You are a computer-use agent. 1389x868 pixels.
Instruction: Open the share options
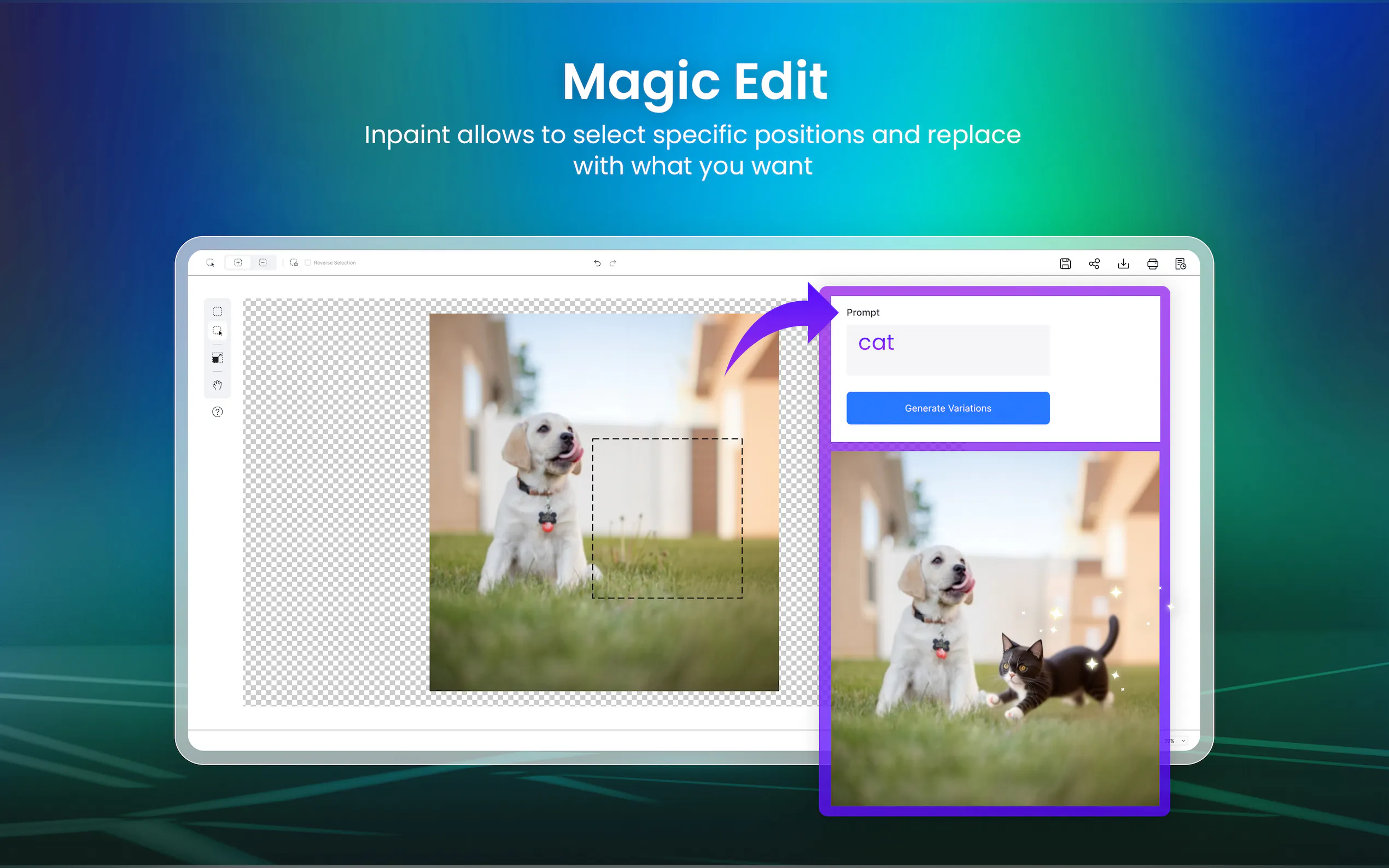pyautogui.click(x=1094, y=263)
